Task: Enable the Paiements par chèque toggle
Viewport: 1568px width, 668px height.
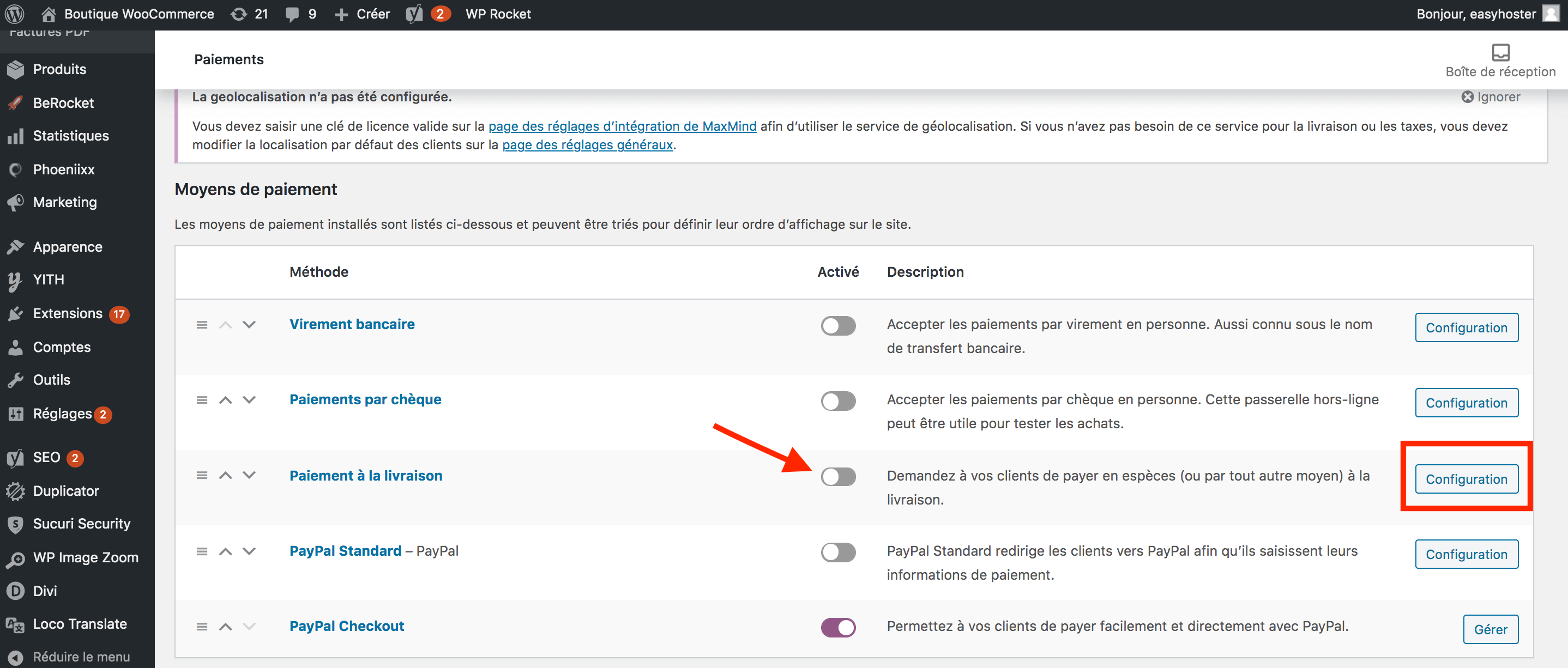Action: click(838, 401)
